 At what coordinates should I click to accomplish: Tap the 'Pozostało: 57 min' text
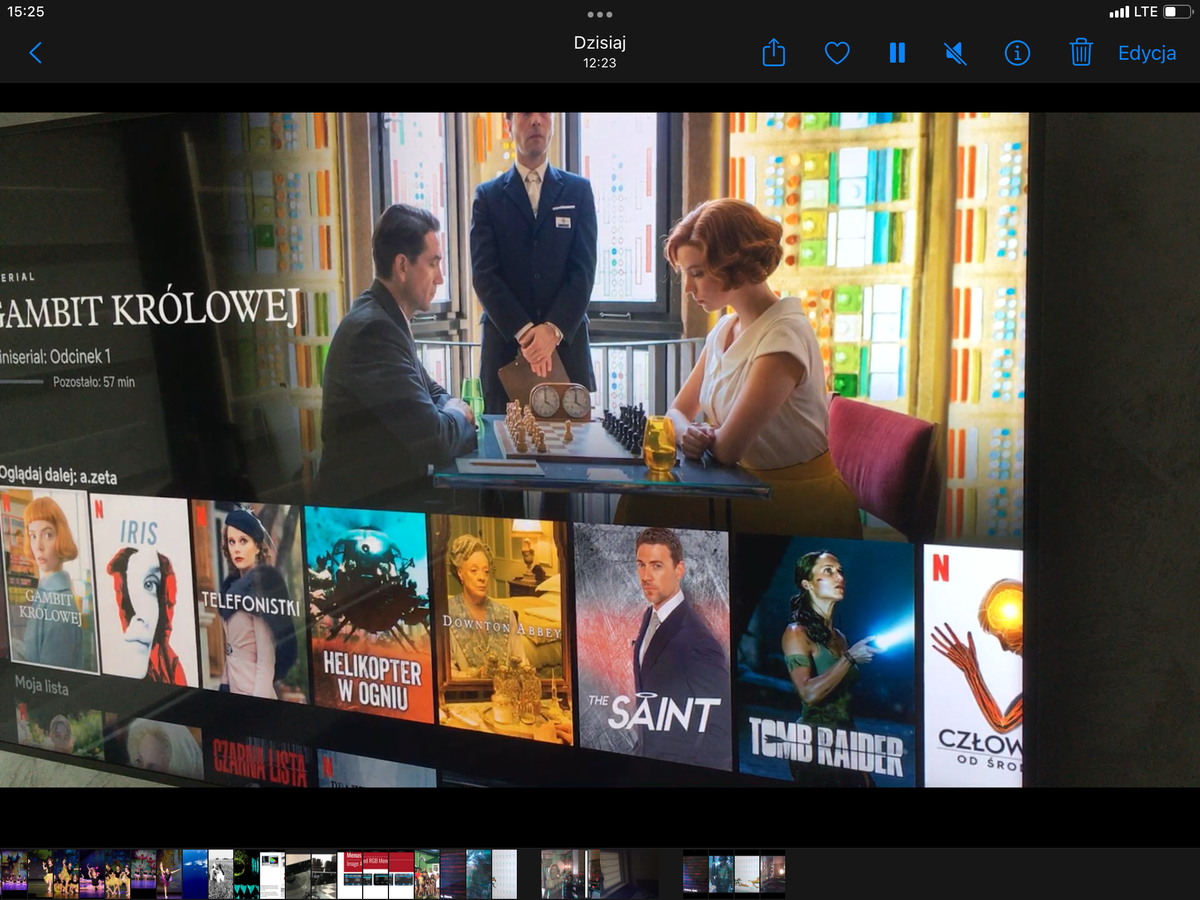(94, 381)
